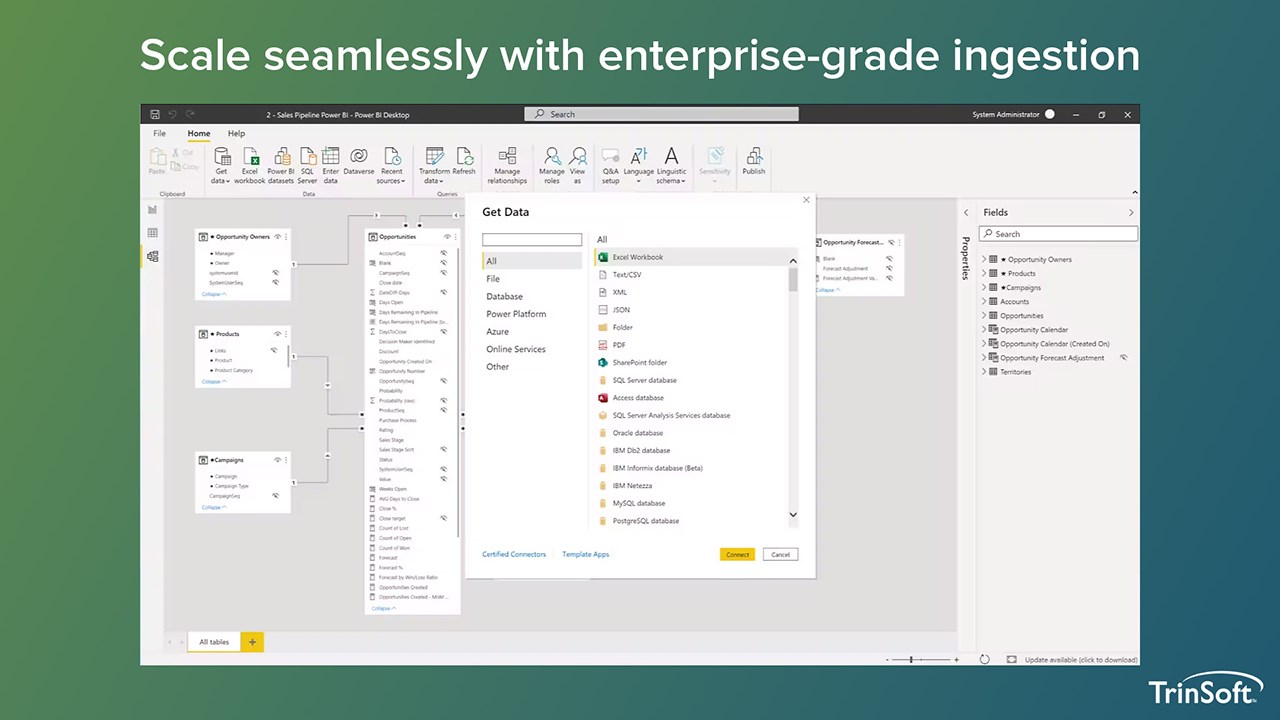
Task: Open the Certified Connectors link
Action: [x=514, y=554]
